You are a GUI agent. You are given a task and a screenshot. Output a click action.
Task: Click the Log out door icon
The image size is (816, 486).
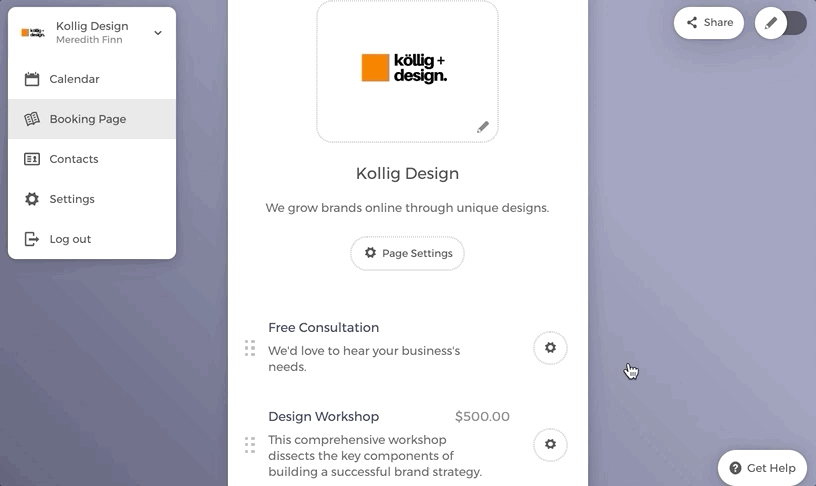coord(32,239)
